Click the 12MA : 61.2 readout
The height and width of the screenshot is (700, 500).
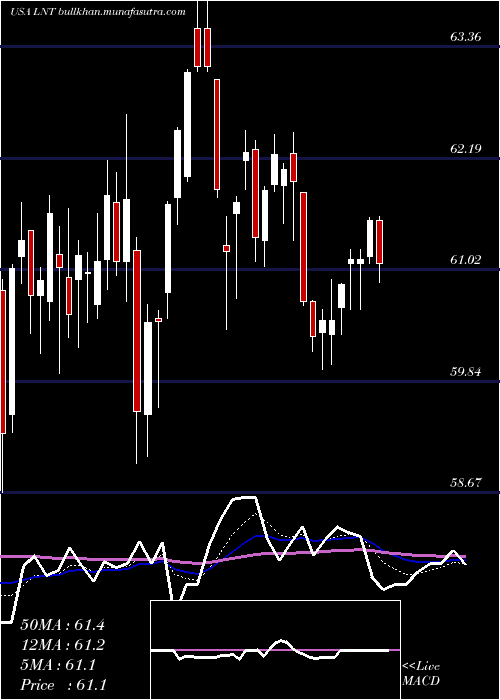coord(62,645)
